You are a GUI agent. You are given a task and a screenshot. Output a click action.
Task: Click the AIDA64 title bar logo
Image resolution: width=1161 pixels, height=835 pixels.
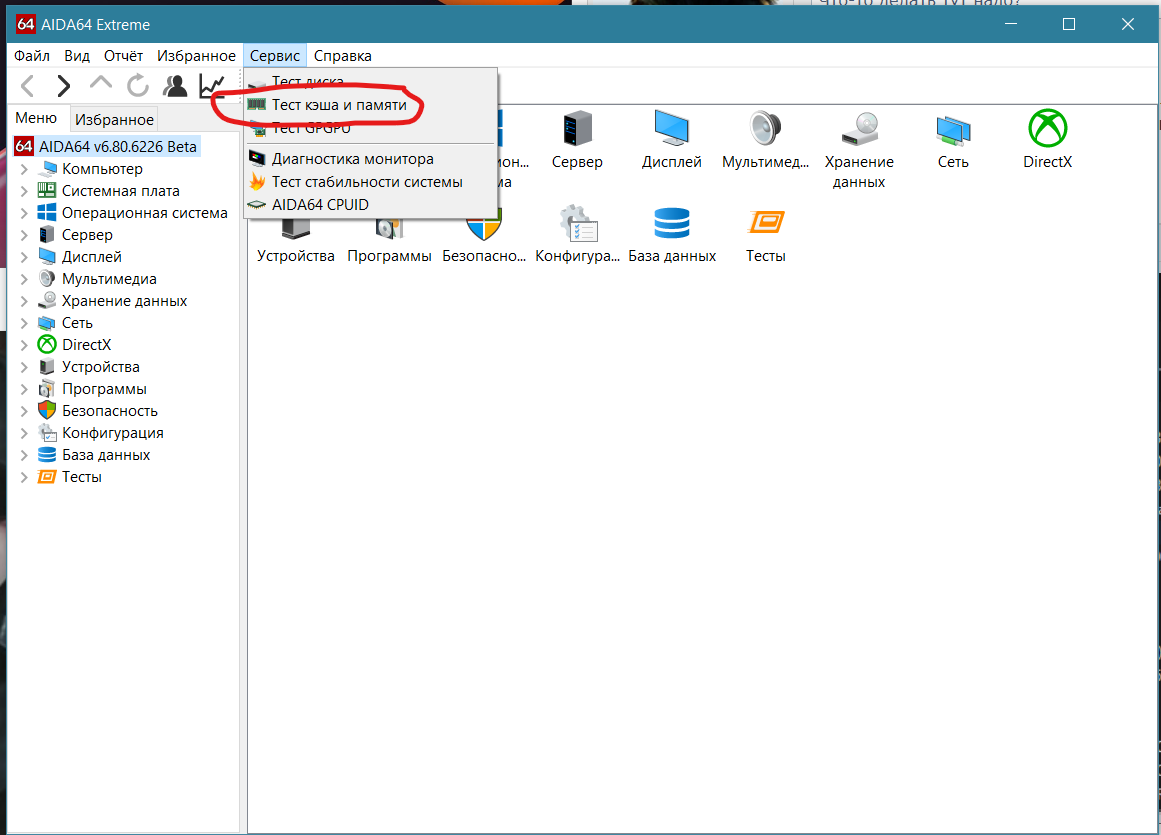25,24
